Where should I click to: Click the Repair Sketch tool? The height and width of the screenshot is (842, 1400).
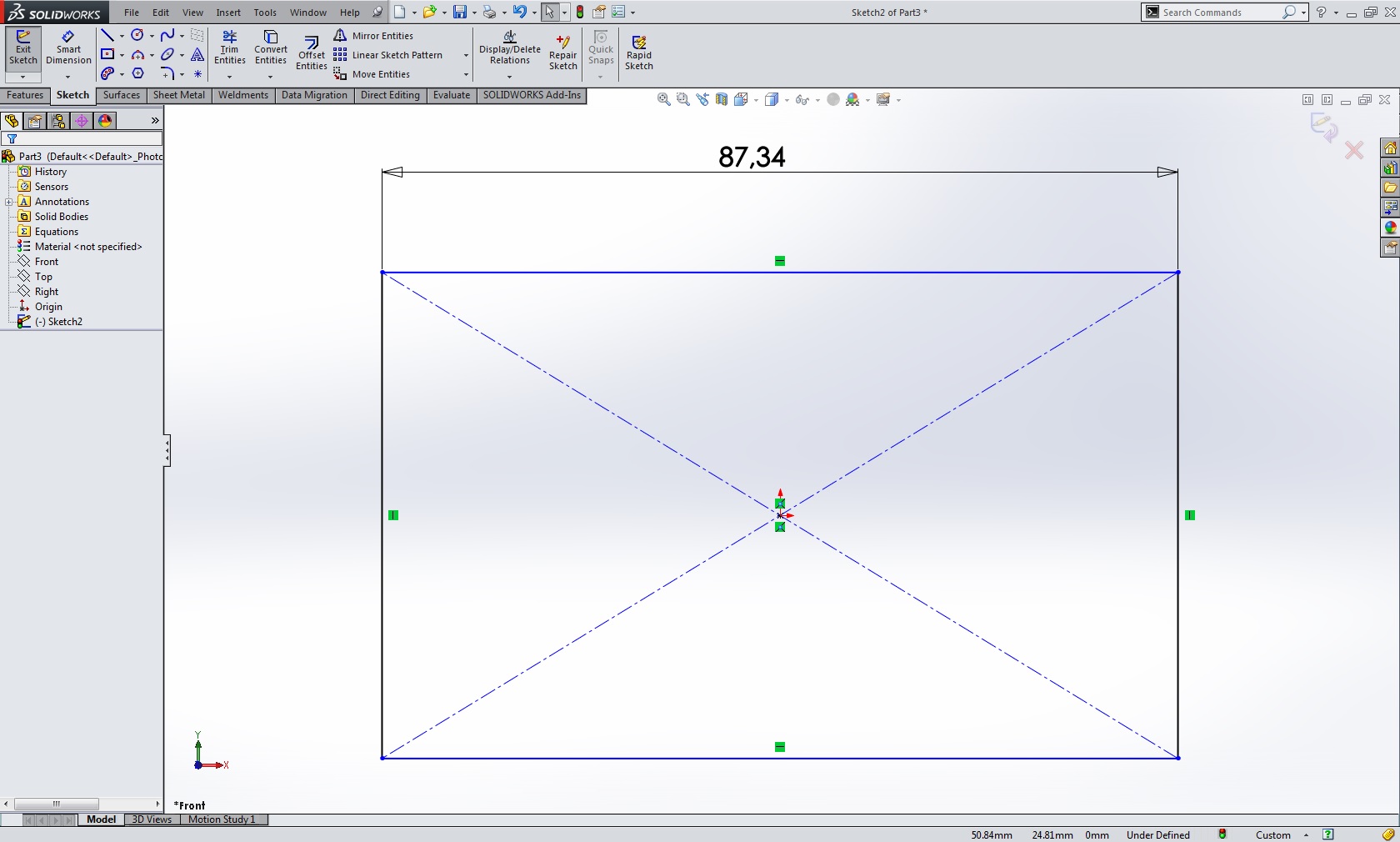coord(562,53)
